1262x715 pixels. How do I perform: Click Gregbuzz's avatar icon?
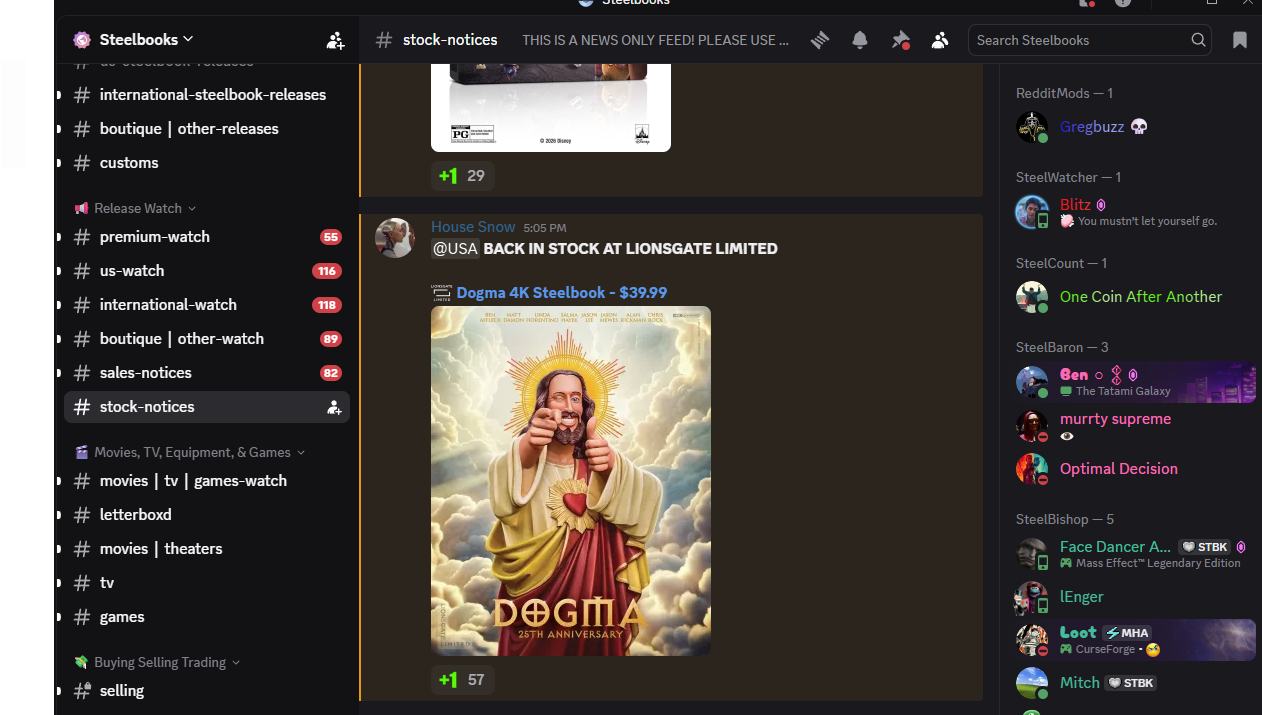point(1032,127)
